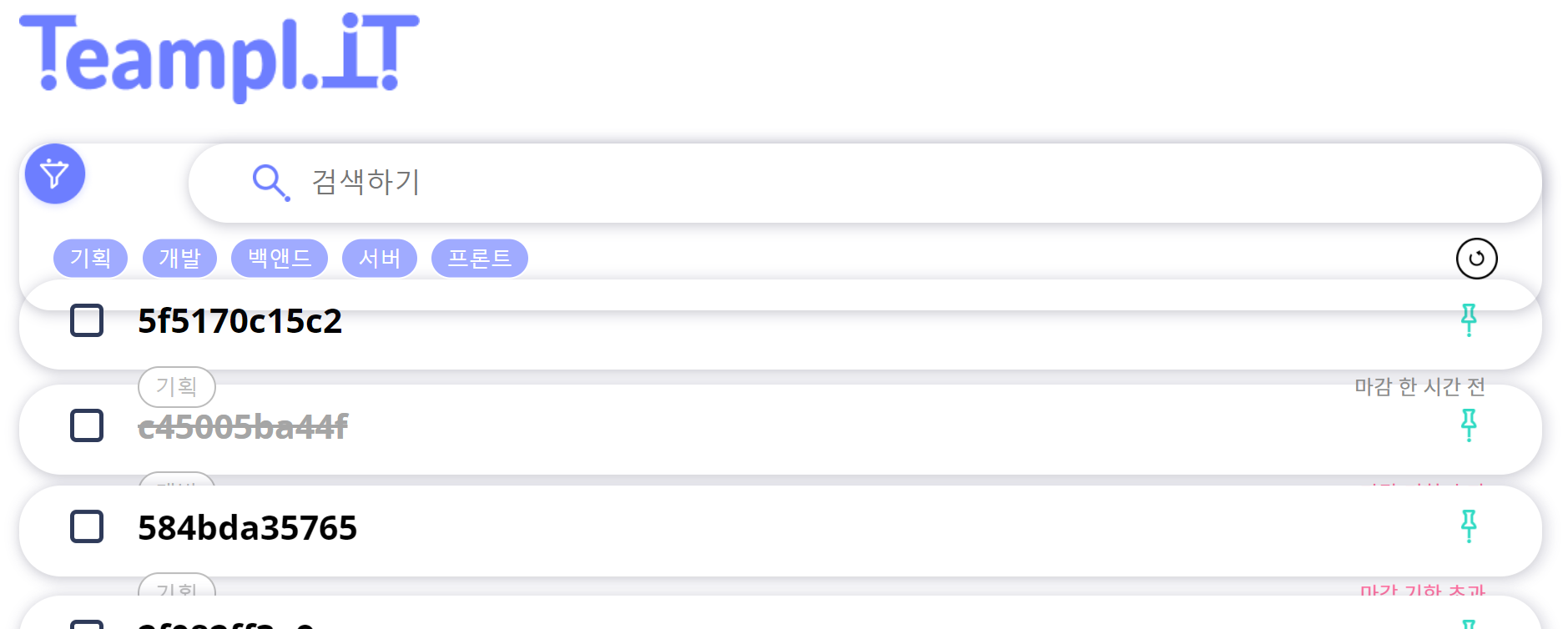
Task: Open the 584bda35765 task title
Action: [x=248, y=528]
